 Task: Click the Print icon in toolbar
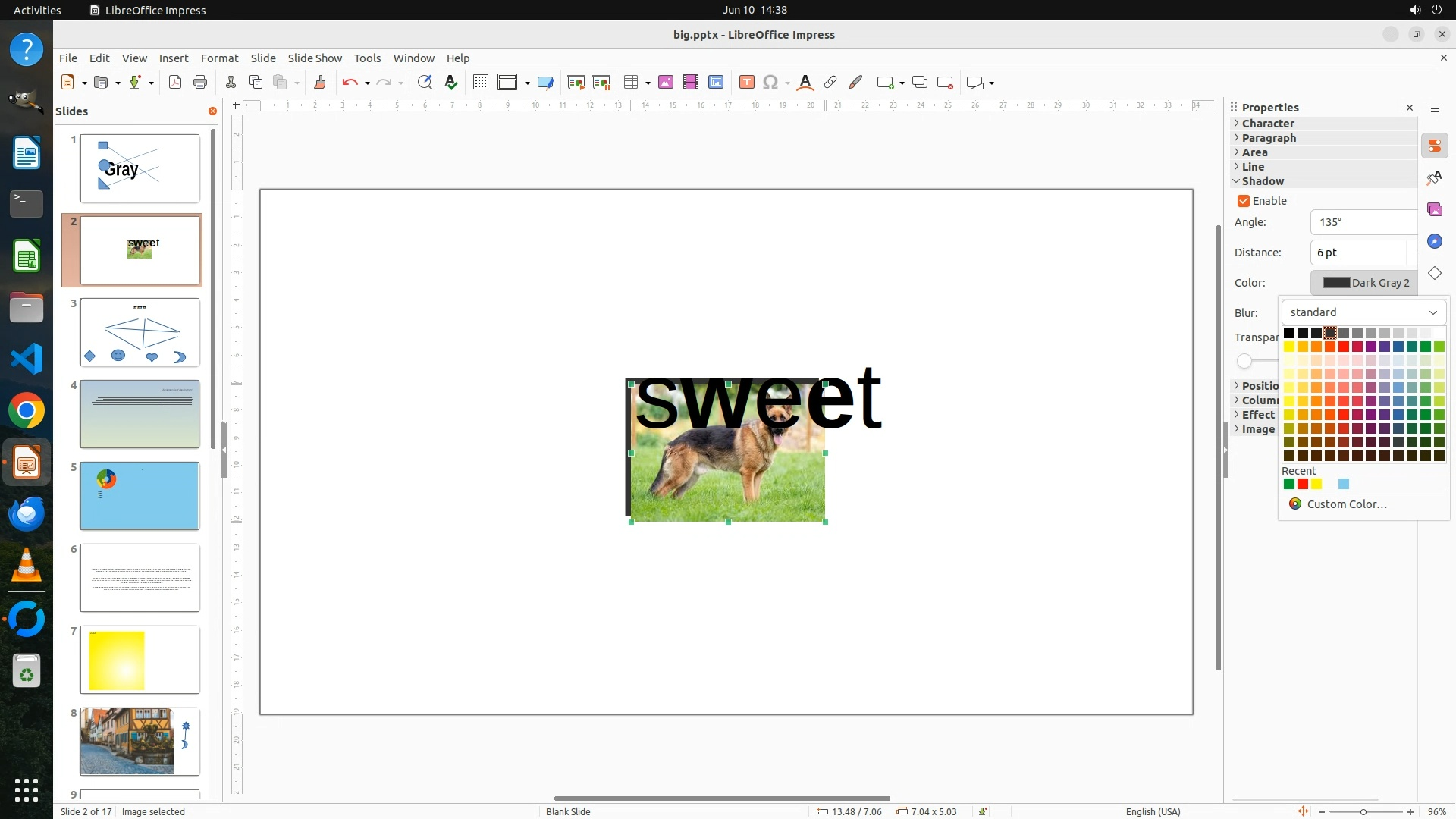tap(200, 83)
